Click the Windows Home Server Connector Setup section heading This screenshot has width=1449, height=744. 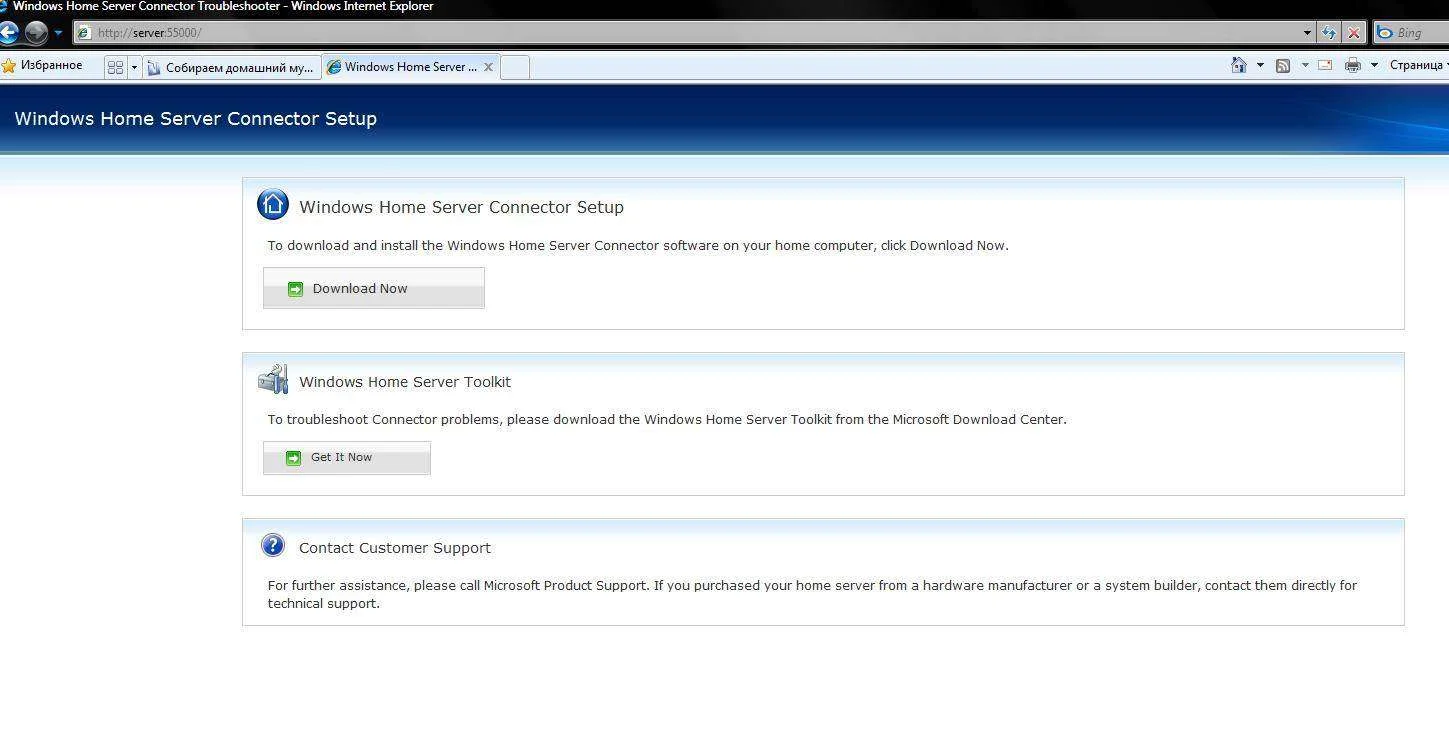point(461,207)
